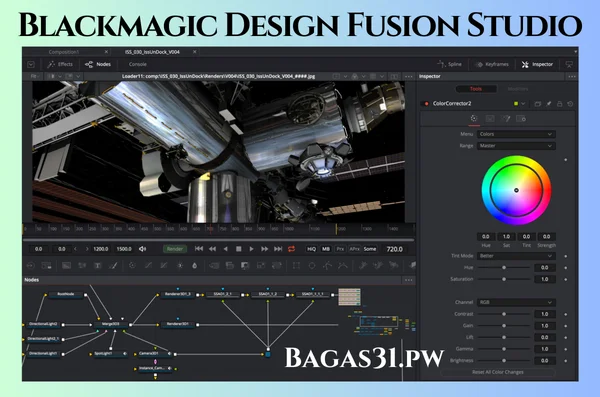The width and height of the screenshot is (600, 397).
Task: Adjust the Hue slider handle
Action: 504,268
